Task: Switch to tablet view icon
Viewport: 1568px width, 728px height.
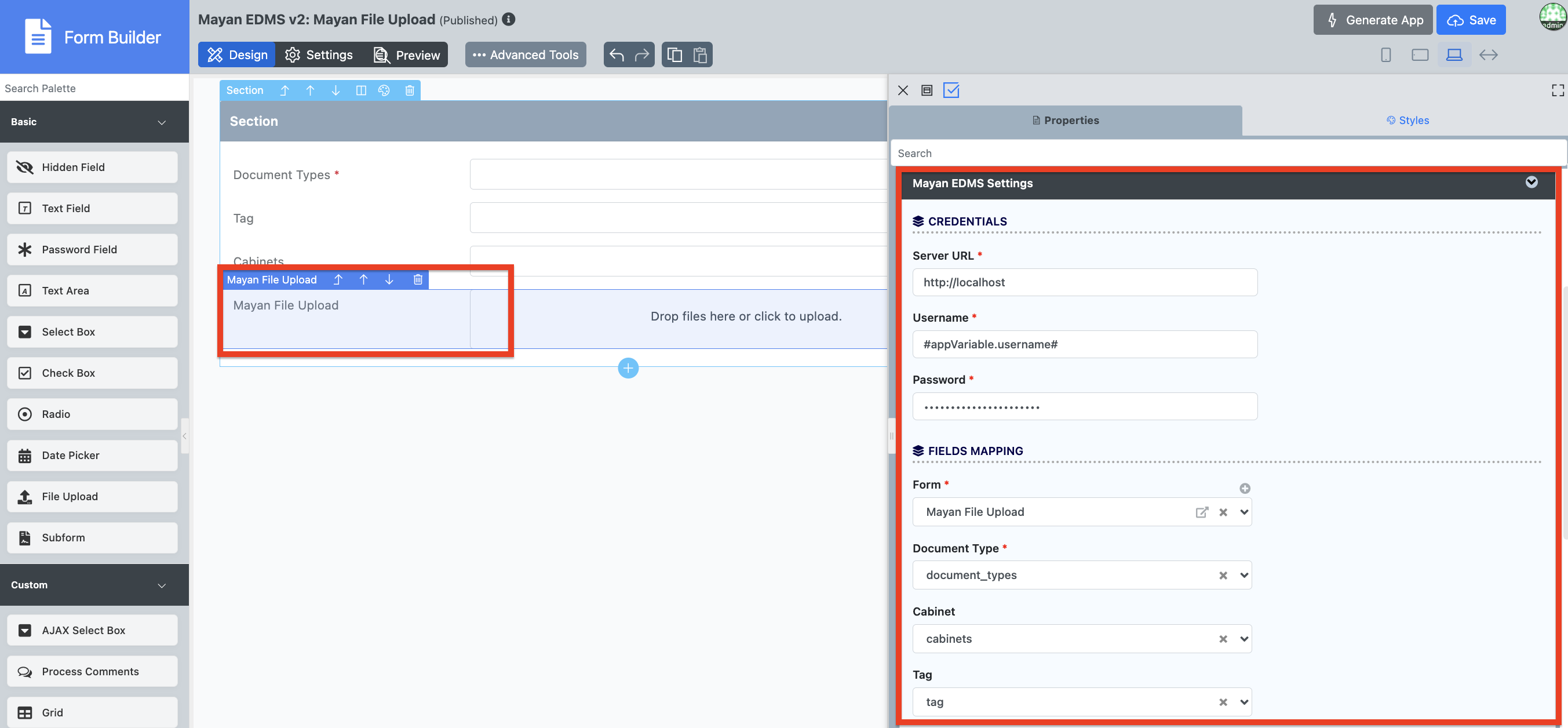Action: 1420,55
